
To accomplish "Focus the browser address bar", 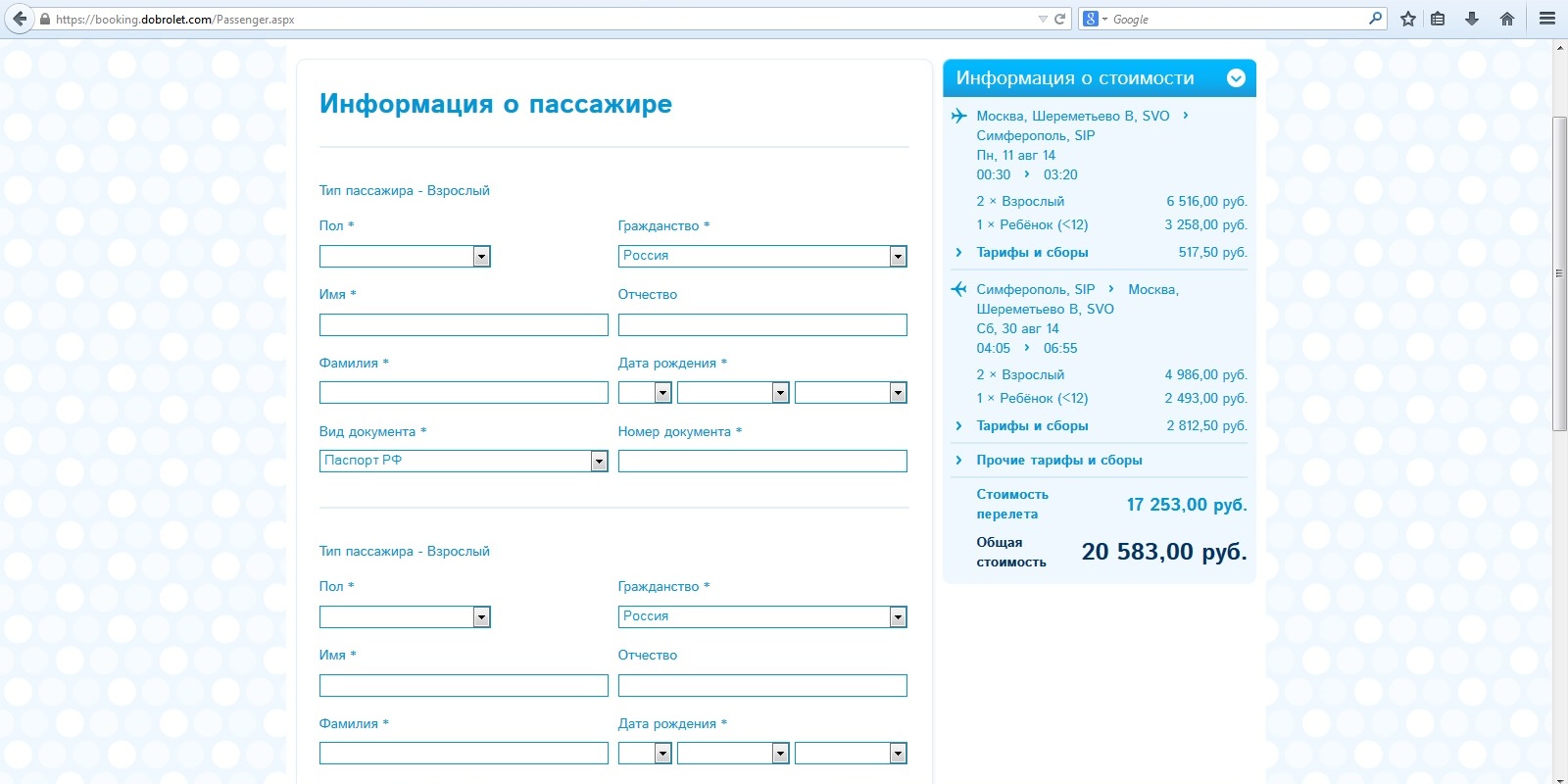I will (549, 19).
